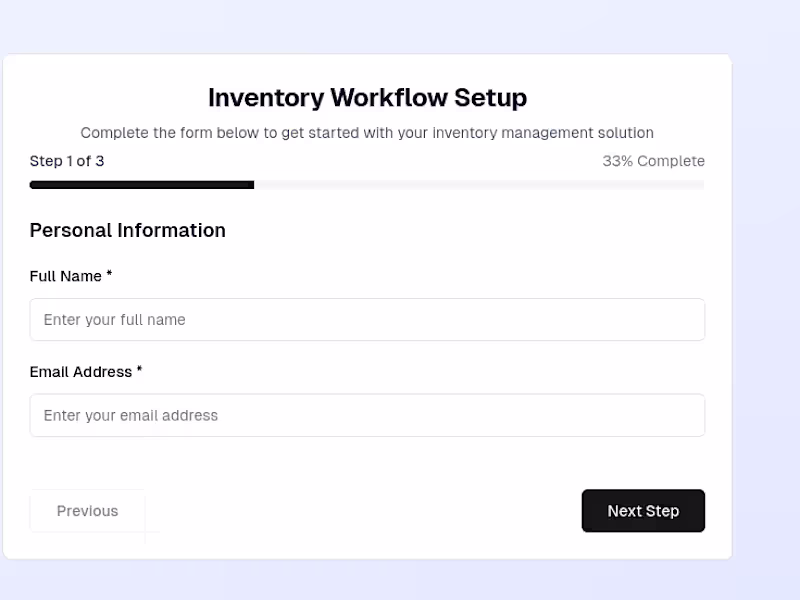The width and height of the screenshot is (800, 600).
Task: Click the '33% Complete' percentage text
Action: point(653,161)
